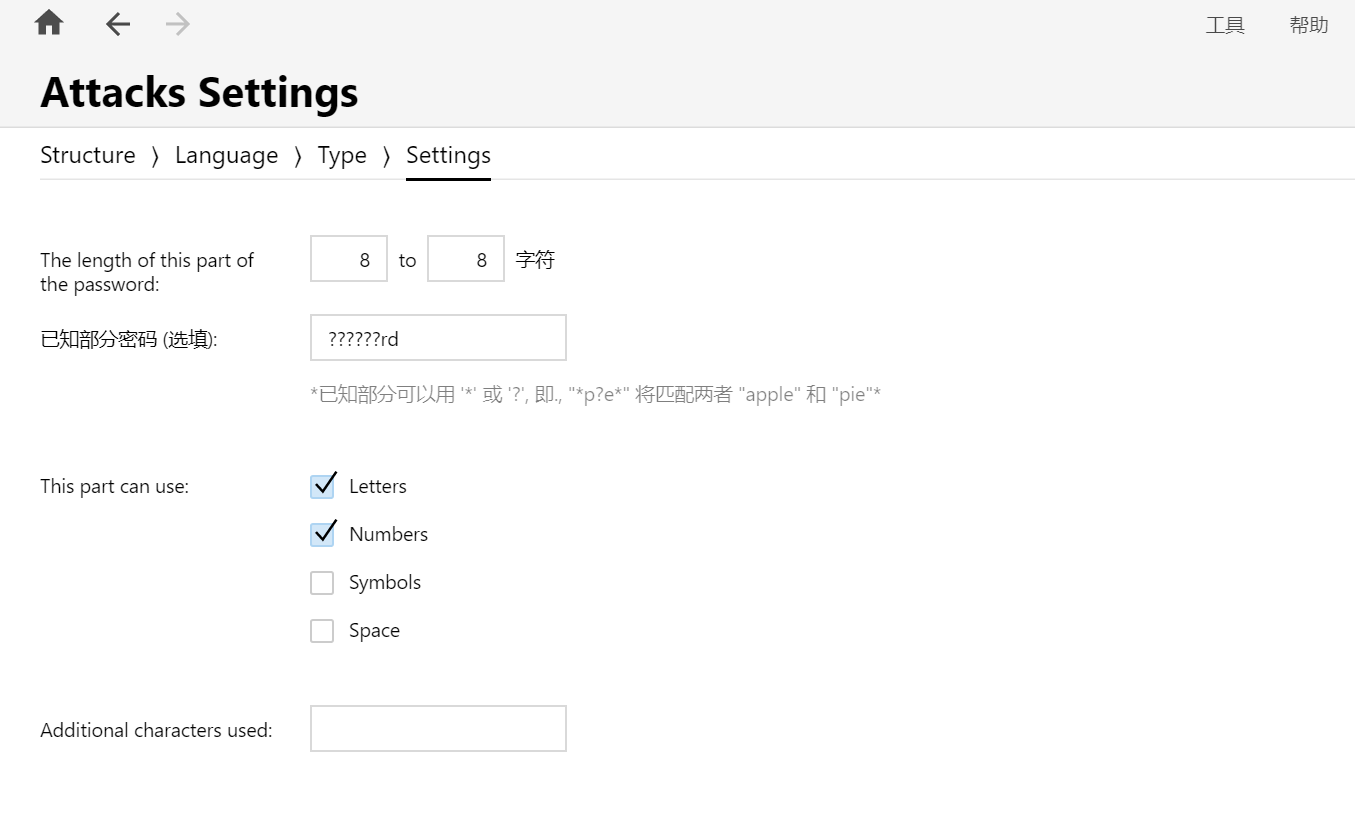
Task: Click the 已知部分密码 (选填) label
Action: (128, 339)
